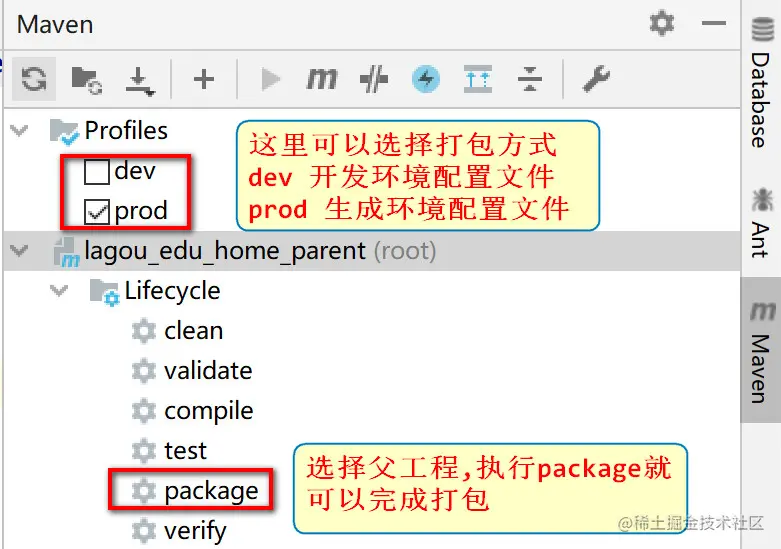Open the Ant side tab
This screenshot has width=781, height=549.
pyautogui.click(x=762, y=223)
